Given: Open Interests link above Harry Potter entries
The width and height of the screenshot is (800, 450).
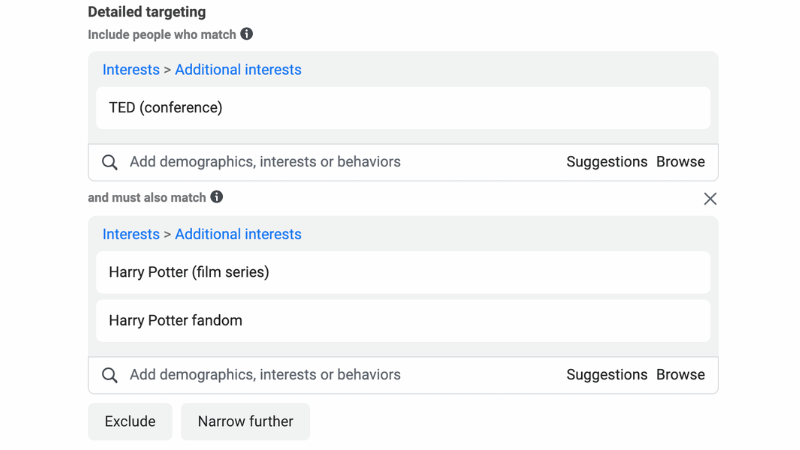Looking at the screenshot, I should tap(131, 234).
